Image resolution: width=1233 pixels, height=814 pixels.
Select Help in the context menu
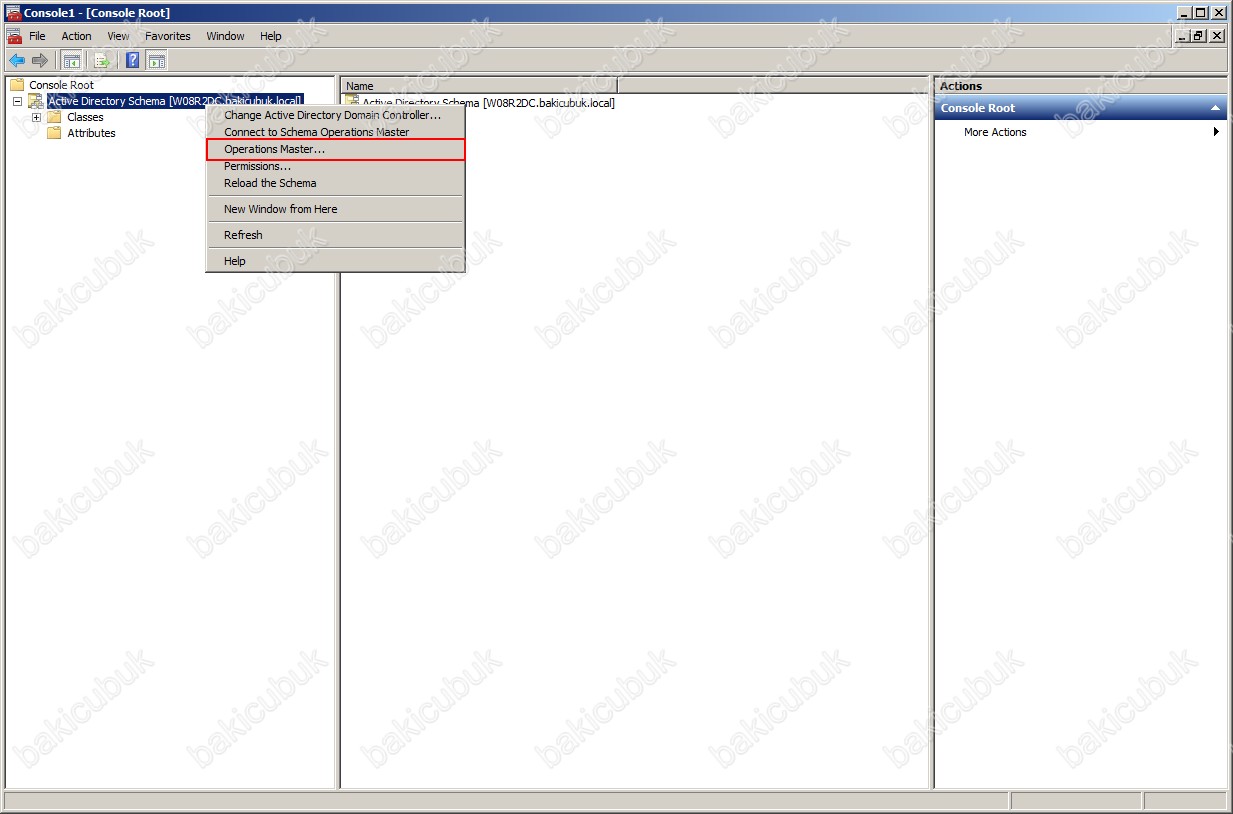tap(335, 261)
